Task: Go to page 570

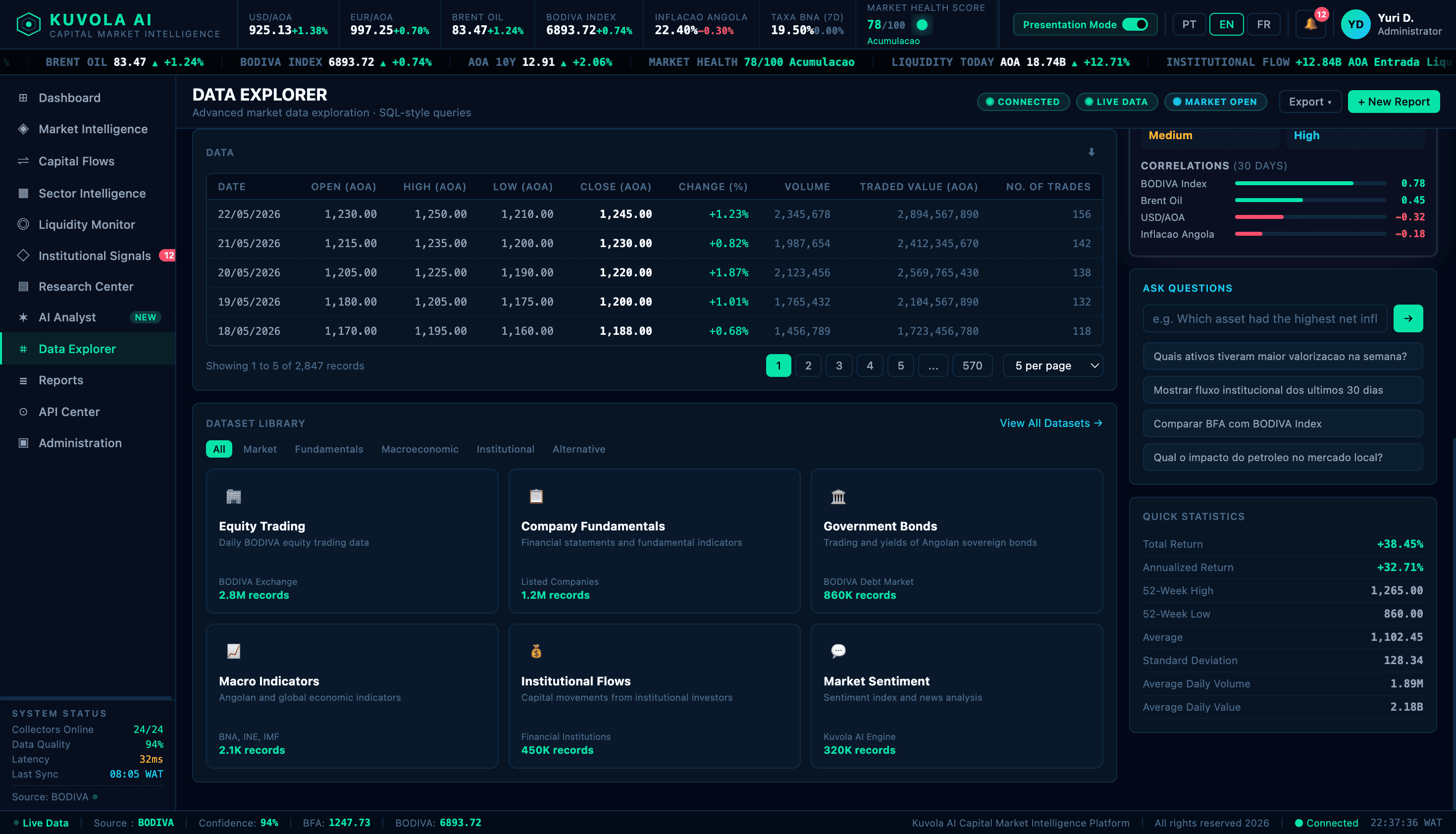Action: tap(972, 365)
